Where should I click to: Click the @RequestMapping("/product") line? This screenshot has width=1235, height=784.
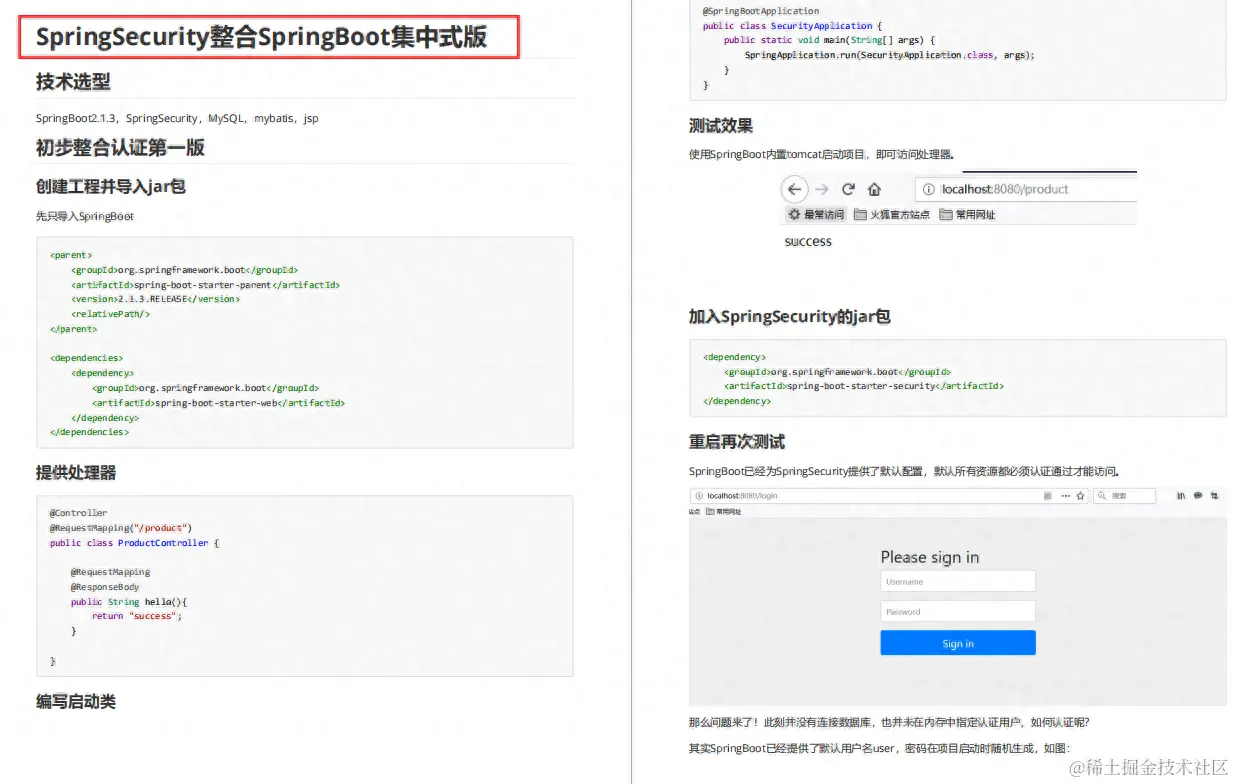(120, 528)
